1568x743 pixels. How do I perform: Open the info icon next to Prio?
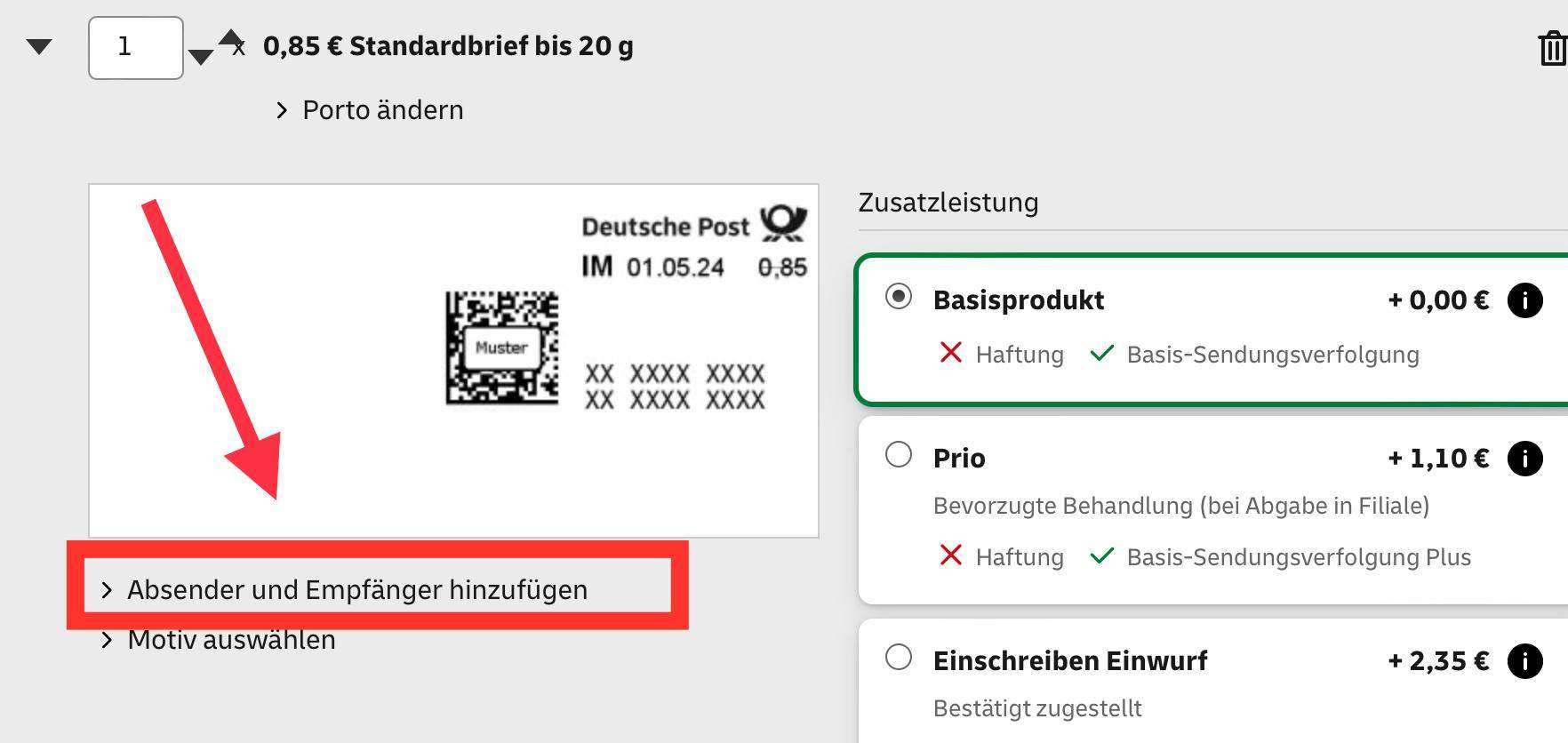tap(1526, 459)
